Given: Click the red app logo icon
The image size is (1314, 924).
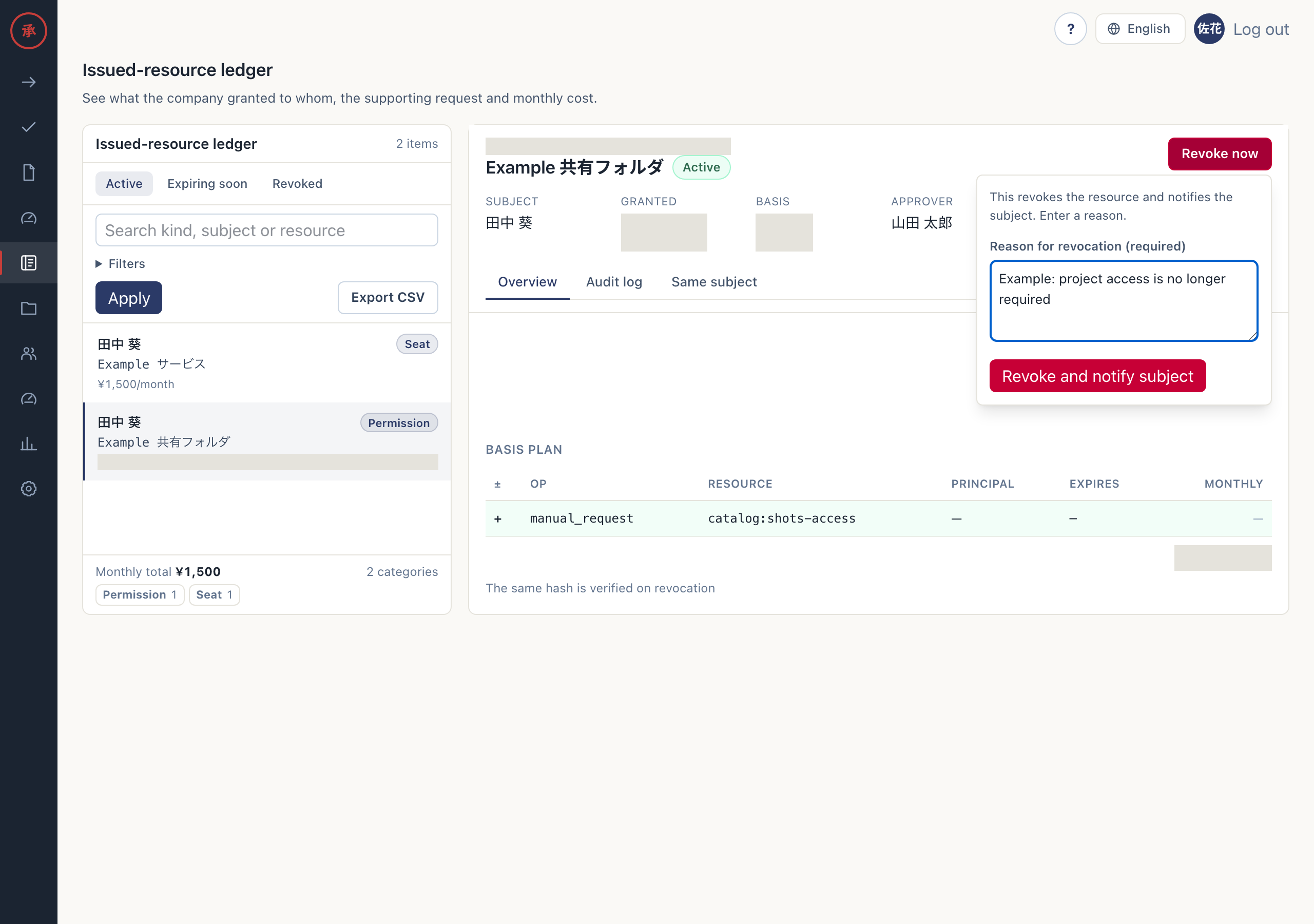Looking at the screenshot, I should [x=29, y=31].
